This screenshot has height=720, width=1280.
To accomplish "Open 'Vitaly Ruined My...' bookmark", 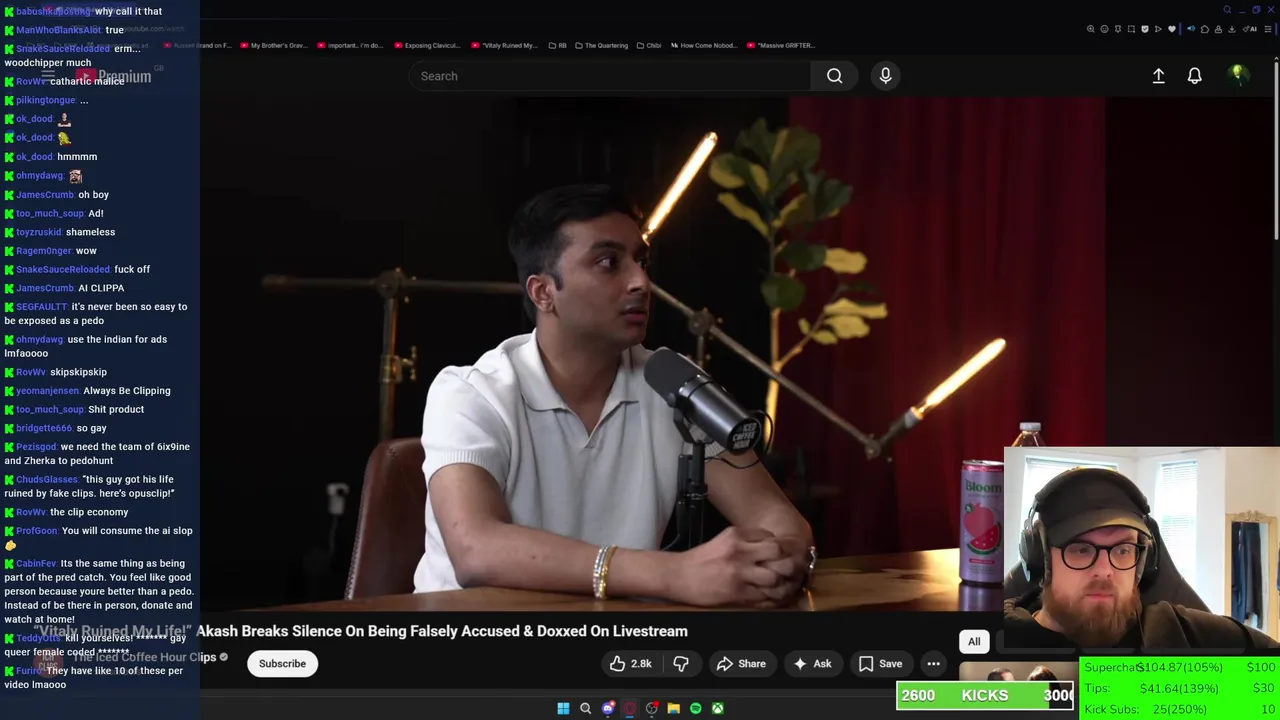I will [x=504, y=45].
